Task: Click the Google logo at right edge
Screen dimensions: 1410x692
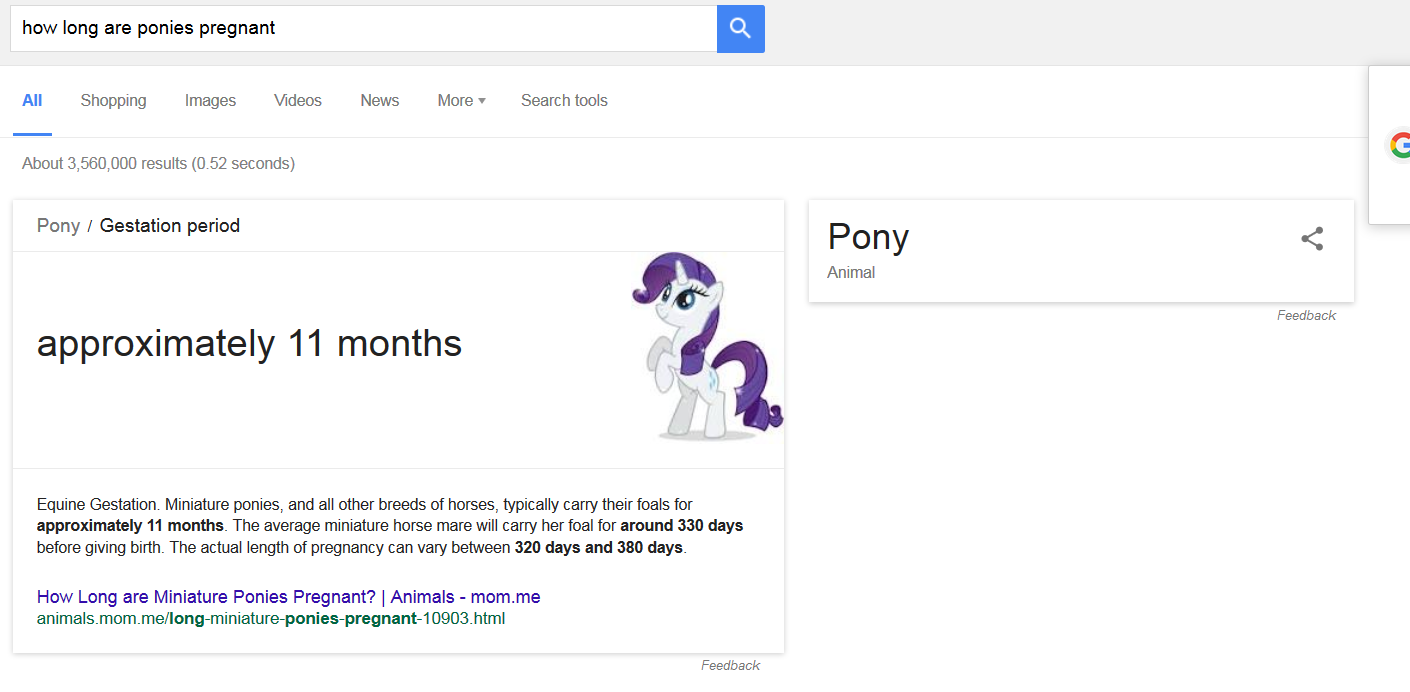Action: click(x=1399, y=146)
